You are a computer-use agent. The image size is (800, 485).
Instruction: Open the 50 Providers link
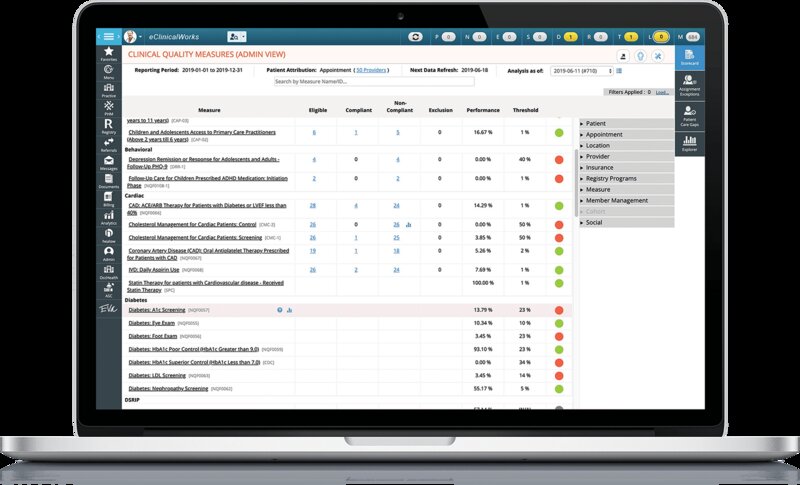tap(371, 70)
